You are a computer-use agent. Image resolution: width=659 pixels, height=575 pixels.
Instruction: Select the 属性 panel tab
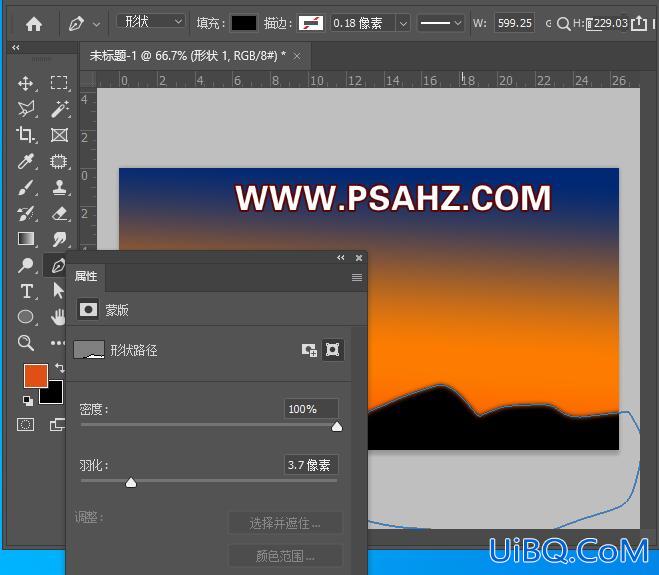(x=86, y=277)
